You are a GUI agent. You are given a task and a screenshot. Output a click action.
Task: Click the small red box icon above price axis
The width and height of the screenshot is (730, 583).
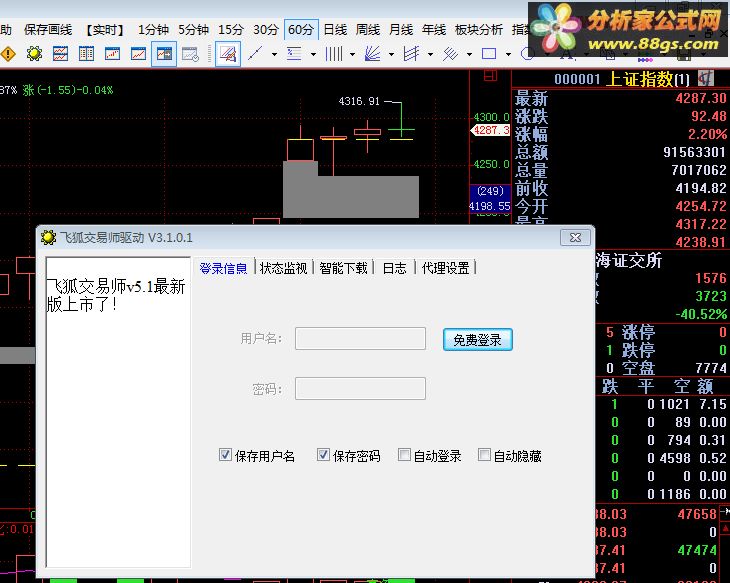(x=490, y=75)
